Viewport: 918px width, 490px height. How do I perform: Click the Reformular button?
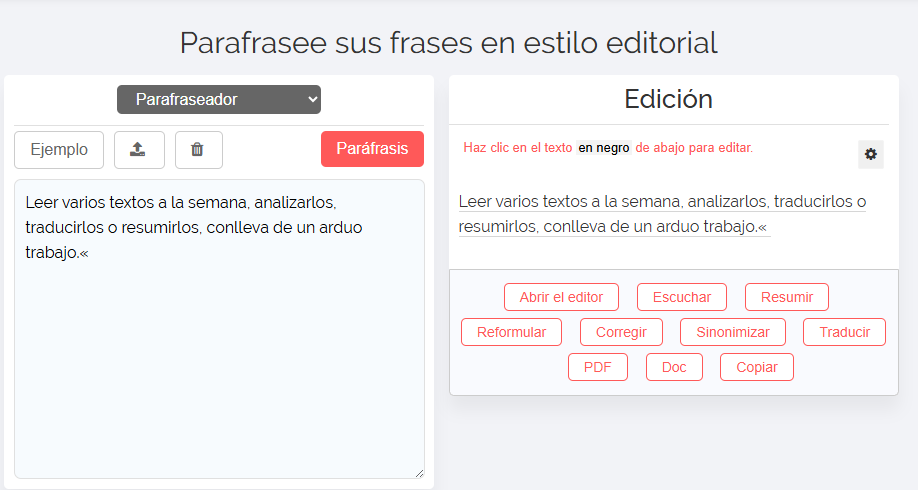click(512, 332)
